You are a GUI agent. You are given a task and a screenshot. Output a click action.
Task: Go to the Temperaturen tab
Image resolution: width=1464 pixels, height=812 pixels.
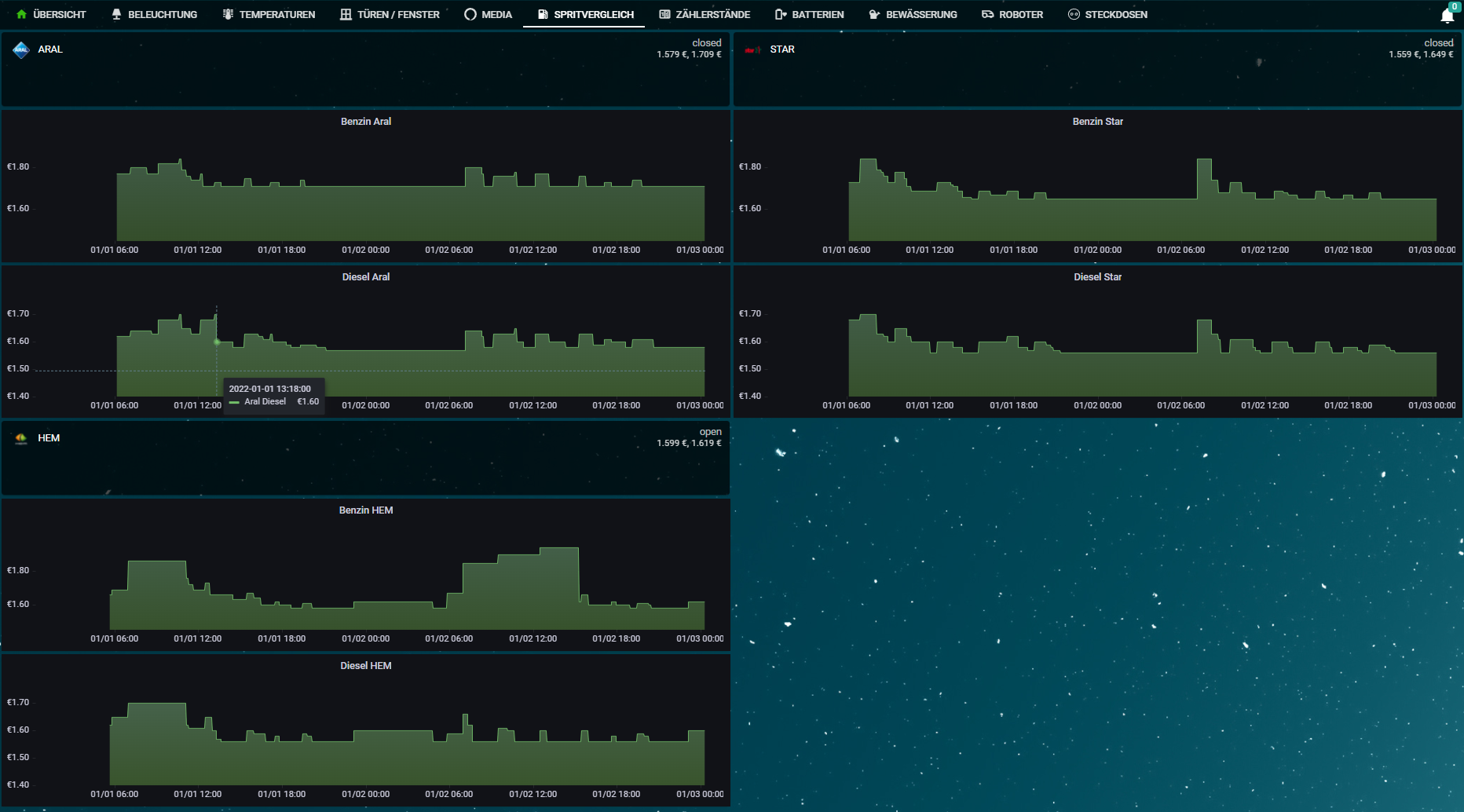click(x=269, y=14)
